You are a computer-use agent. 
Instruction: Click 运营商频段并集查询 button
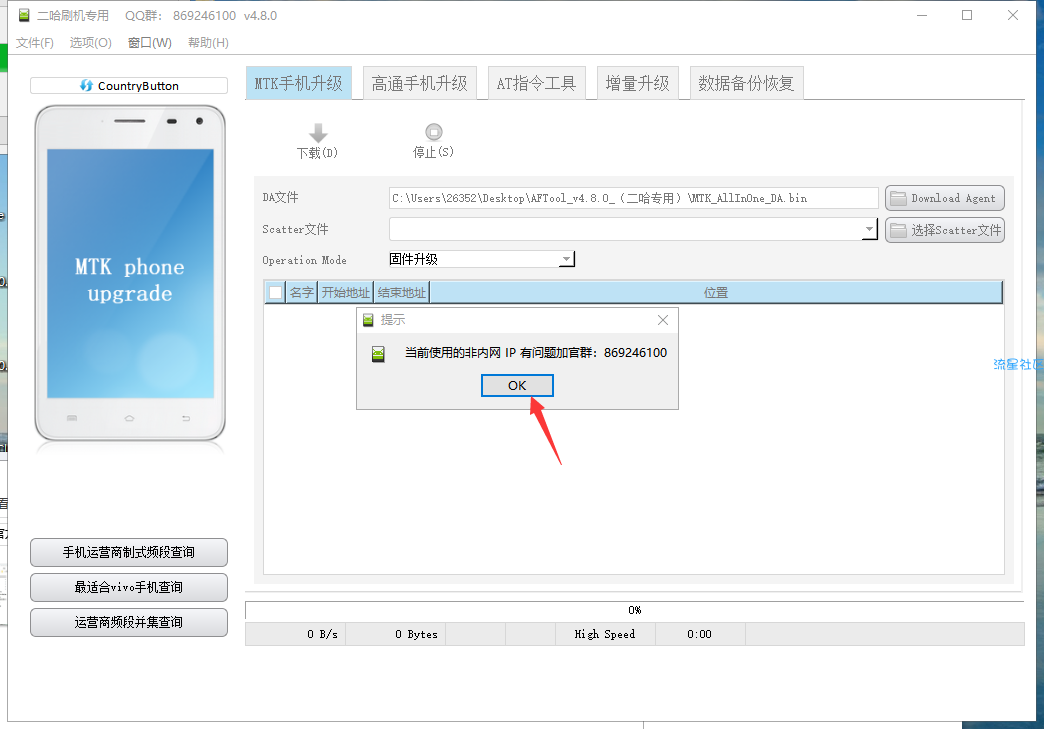coord(129,622)
